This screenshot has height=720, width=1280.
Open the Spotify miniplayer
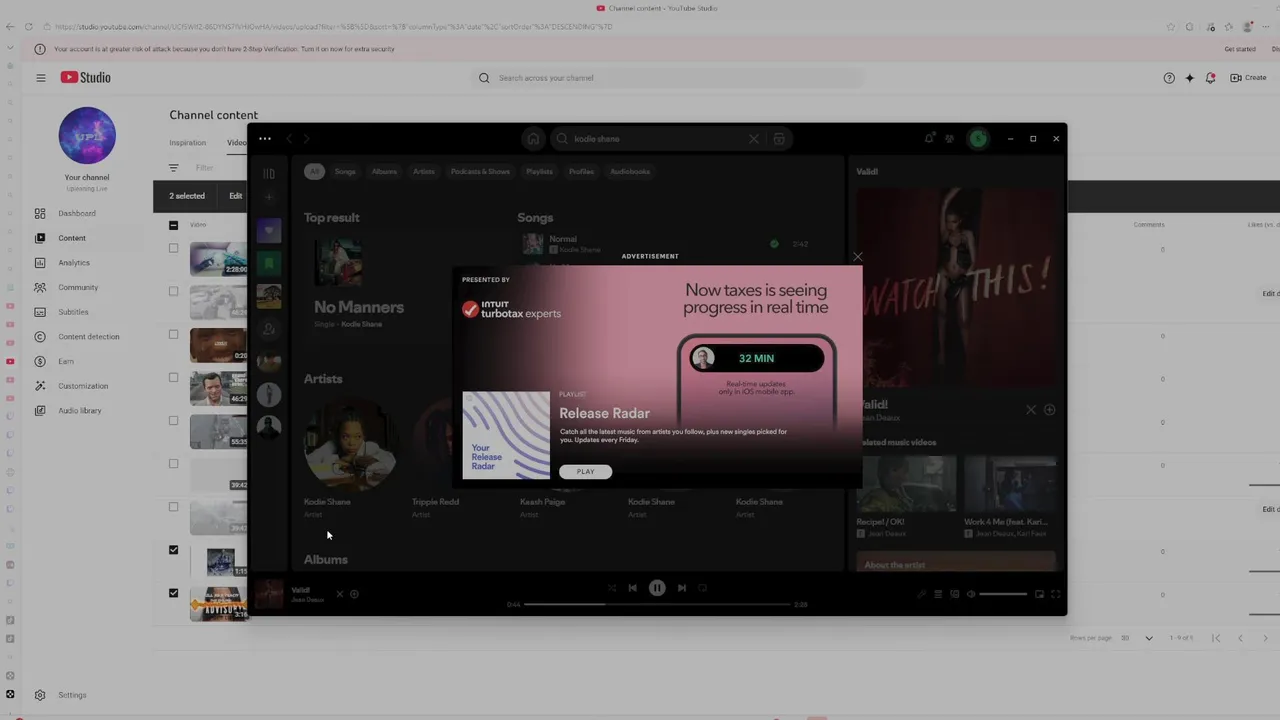pos(1039,594)
